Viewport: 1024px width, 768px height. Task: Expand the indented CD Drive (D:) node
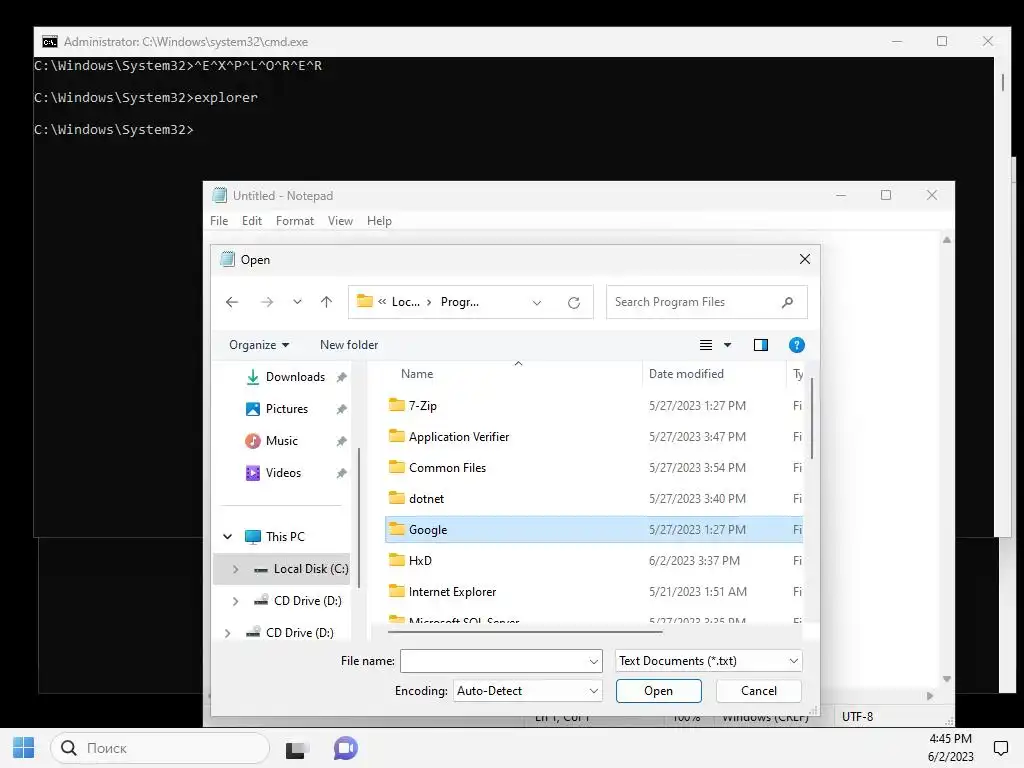coord(236,601)
